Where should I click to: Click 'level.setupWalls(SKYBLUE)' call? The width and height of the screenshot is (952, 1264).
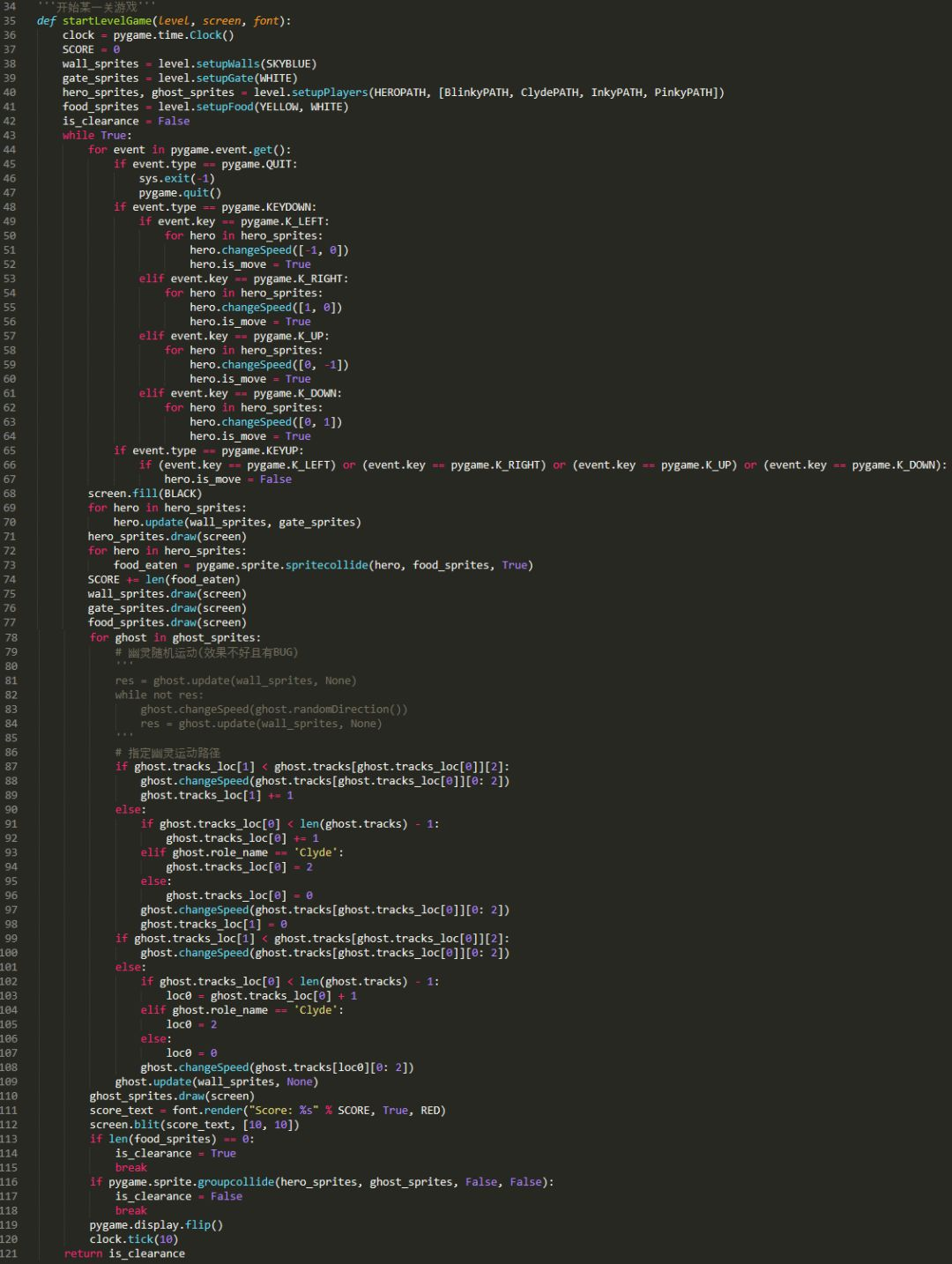coord(237,64)
